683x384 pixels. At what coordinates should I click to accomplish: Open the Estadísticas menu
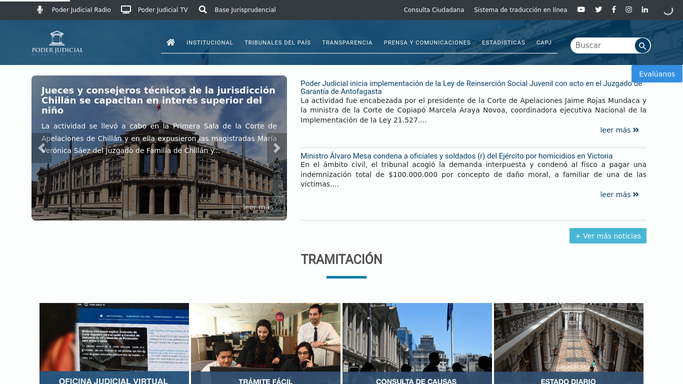tap(503, 42)
